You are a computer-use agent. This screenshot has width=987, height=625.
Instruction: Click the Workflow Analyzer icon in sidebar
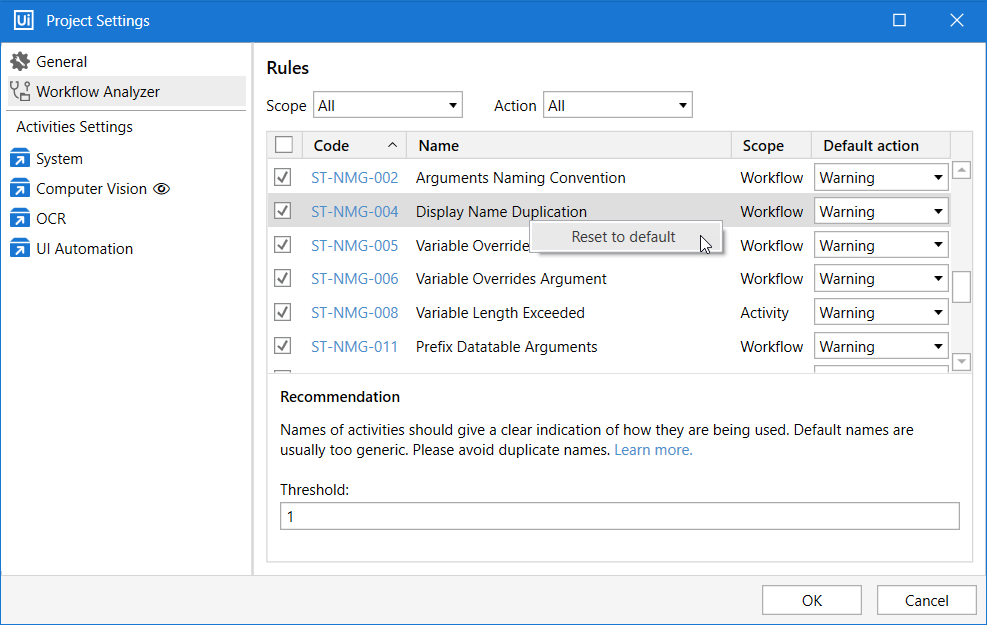(x=20, y=92)
